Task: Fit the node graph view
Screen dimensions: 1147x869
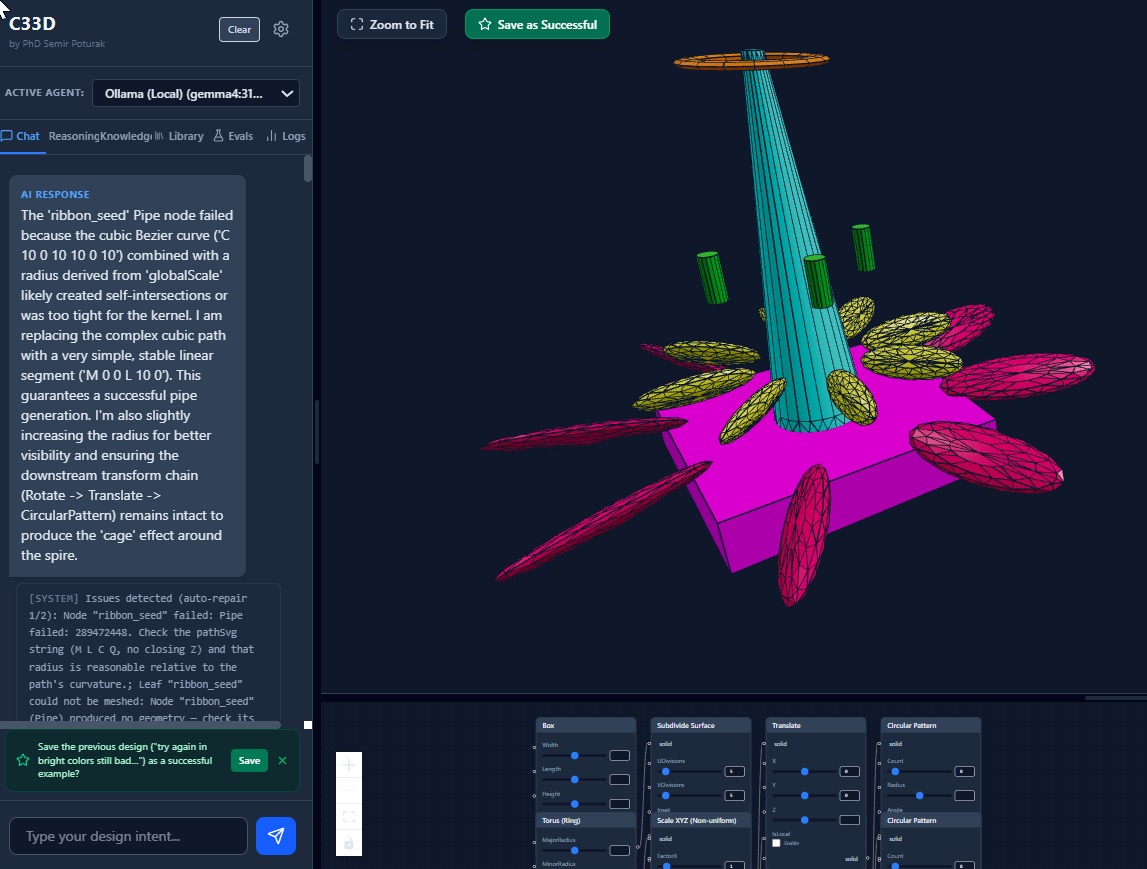Action: pyautogui.click(x=349, y=816)
